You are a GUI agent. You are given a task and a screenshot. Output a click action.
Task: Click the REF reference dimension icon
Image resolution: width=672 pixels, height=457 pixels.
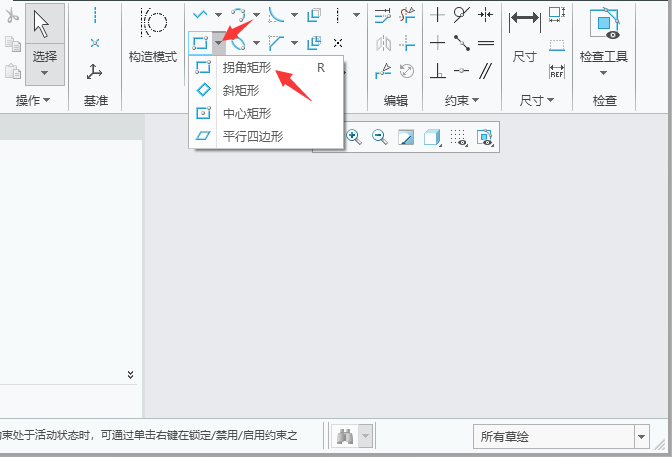click(x=557, y=71)
